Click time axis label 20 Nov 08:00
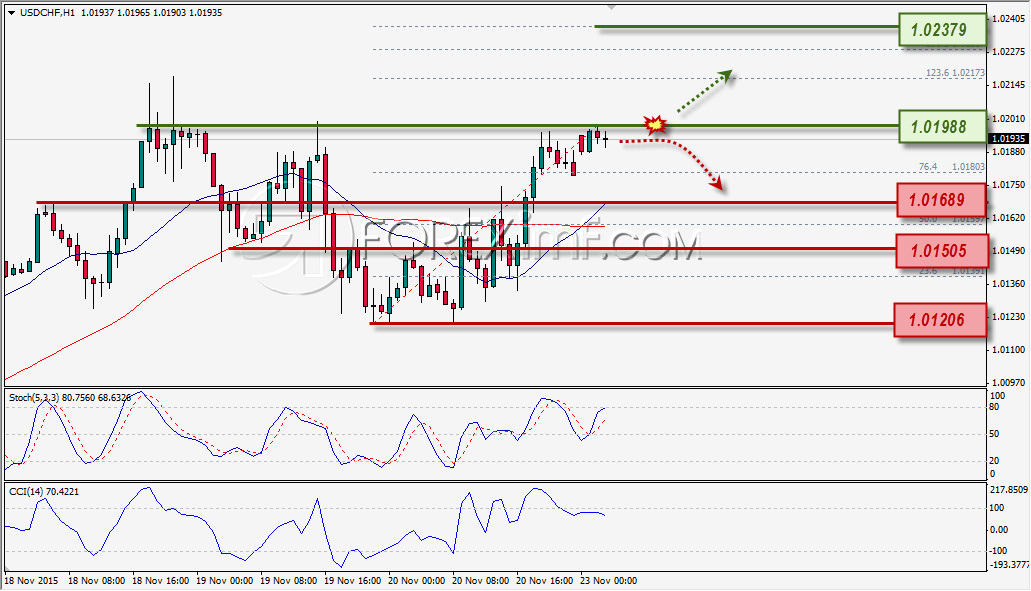Viewport: 1031px width, 591px height. click(x=480, y=581)
